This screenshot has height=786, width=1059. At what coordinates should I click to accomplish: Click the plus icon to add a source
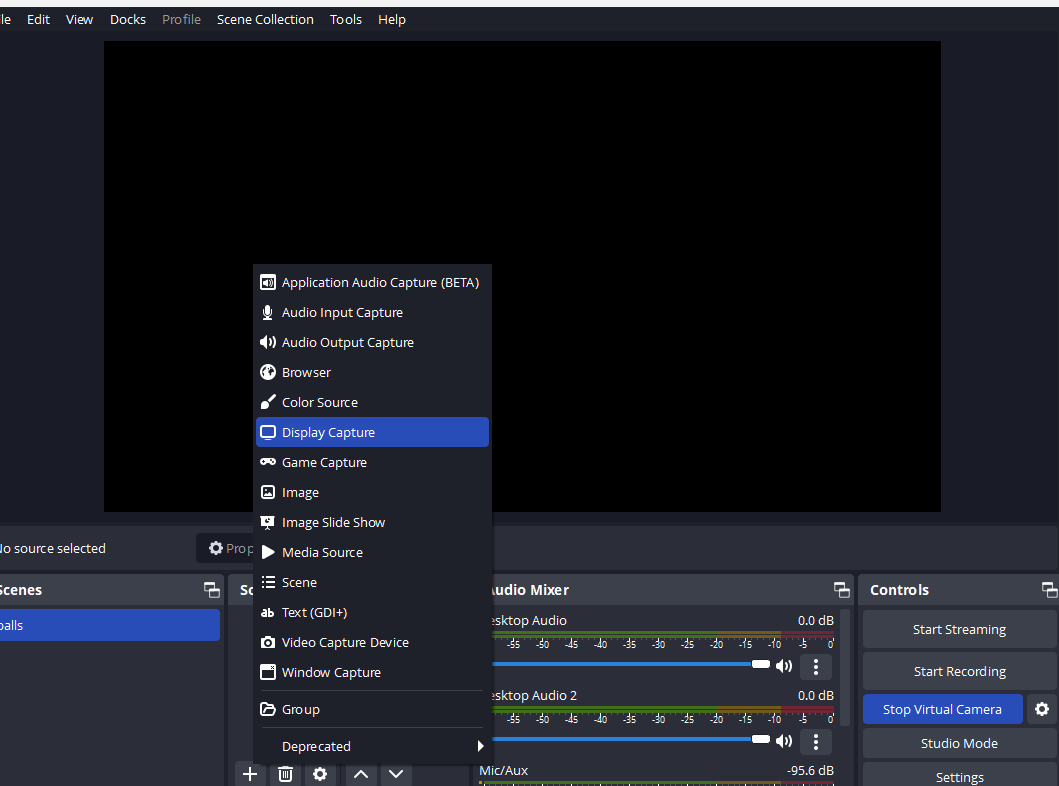click(250, 774)
